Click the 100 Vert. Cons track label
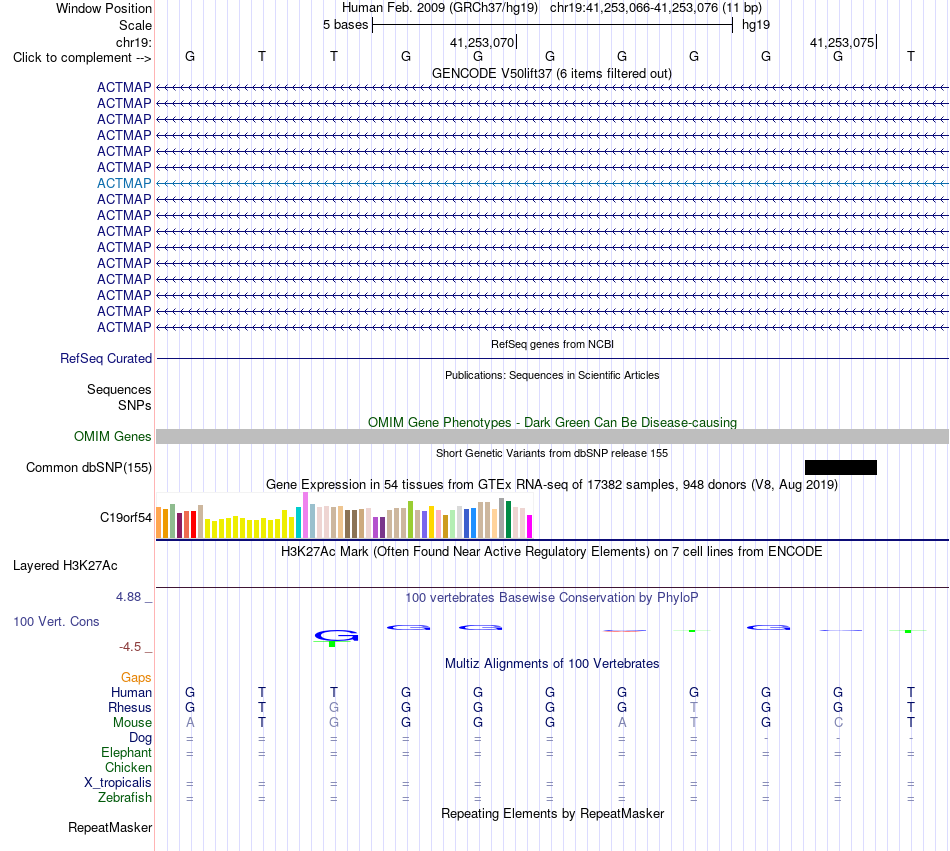 click(56, 621)
